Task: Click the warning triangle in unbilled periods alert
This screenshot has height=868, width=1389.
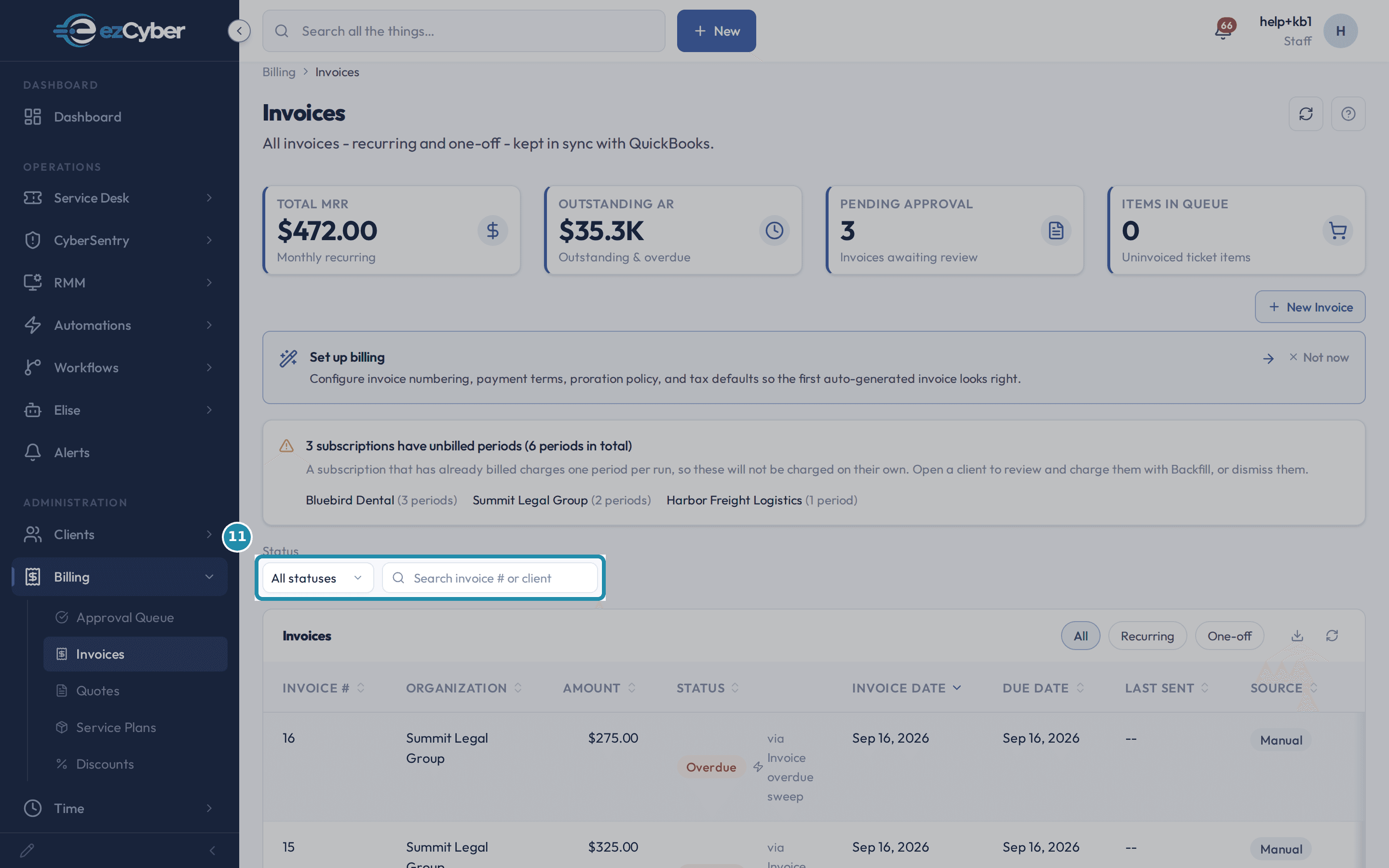Action: (x=286, y=446)
